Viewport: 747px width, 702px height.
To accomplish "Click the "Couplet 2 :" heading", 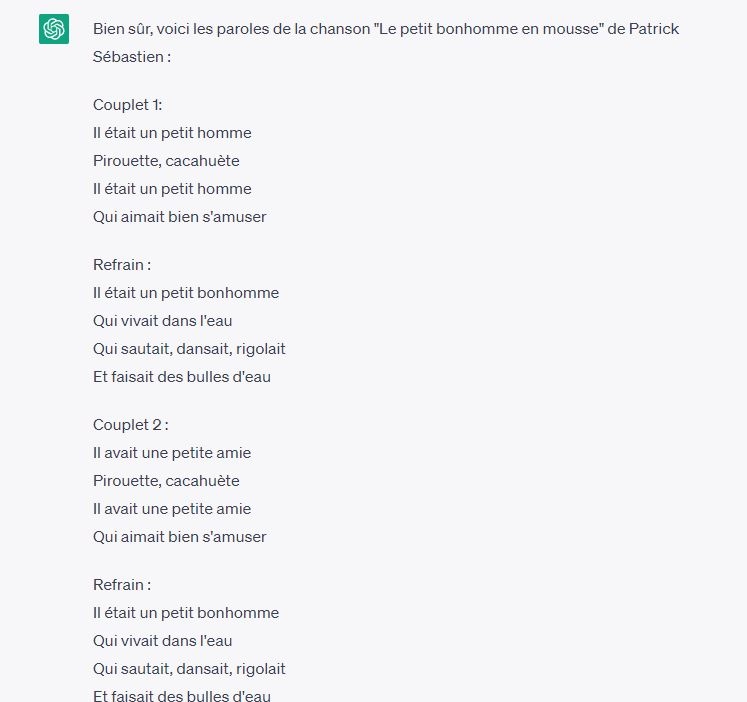I will pos(131,425).
